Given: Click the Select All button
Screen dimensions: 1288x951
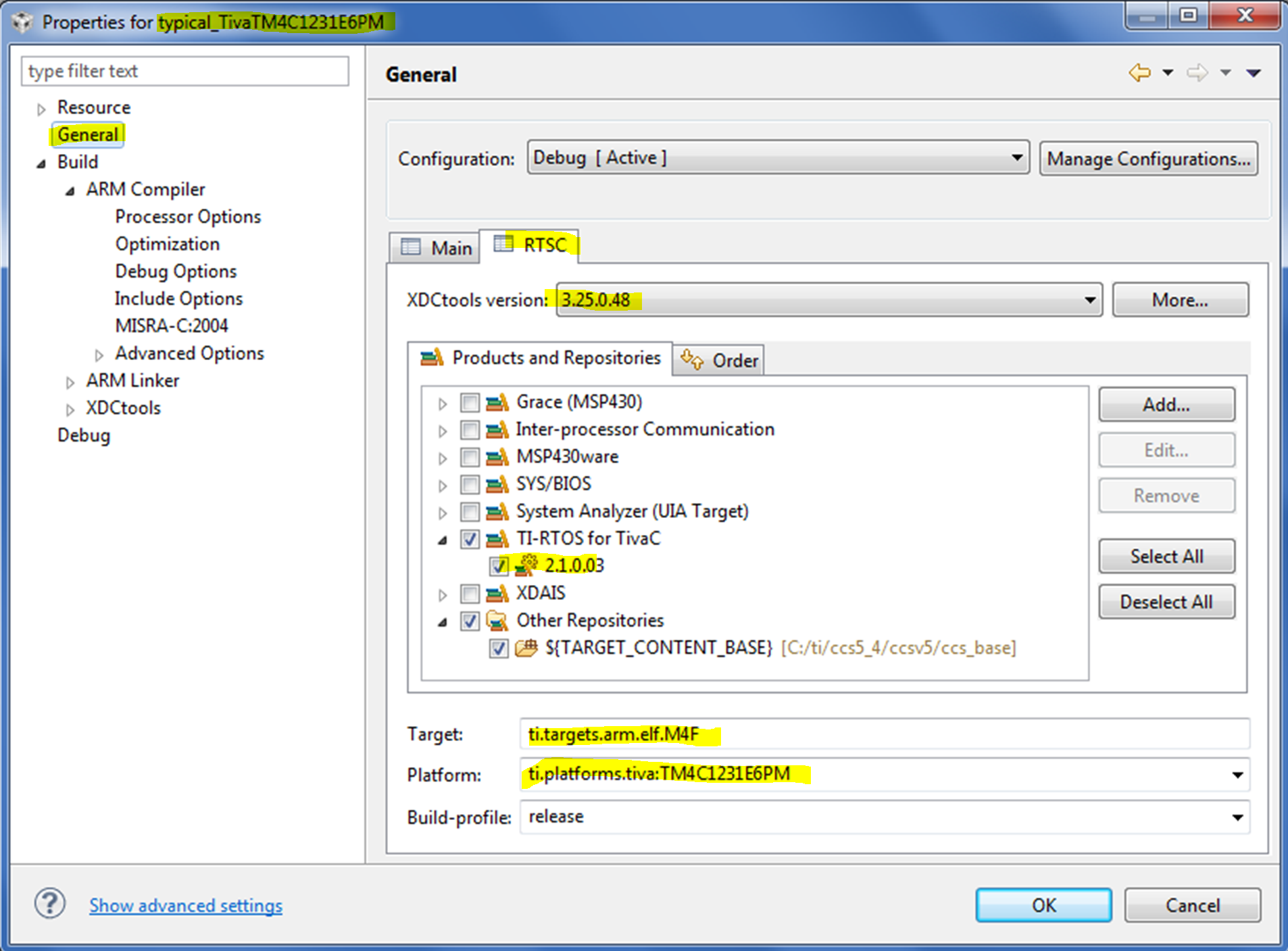Looking at the screenshot, I should 1166,556.
